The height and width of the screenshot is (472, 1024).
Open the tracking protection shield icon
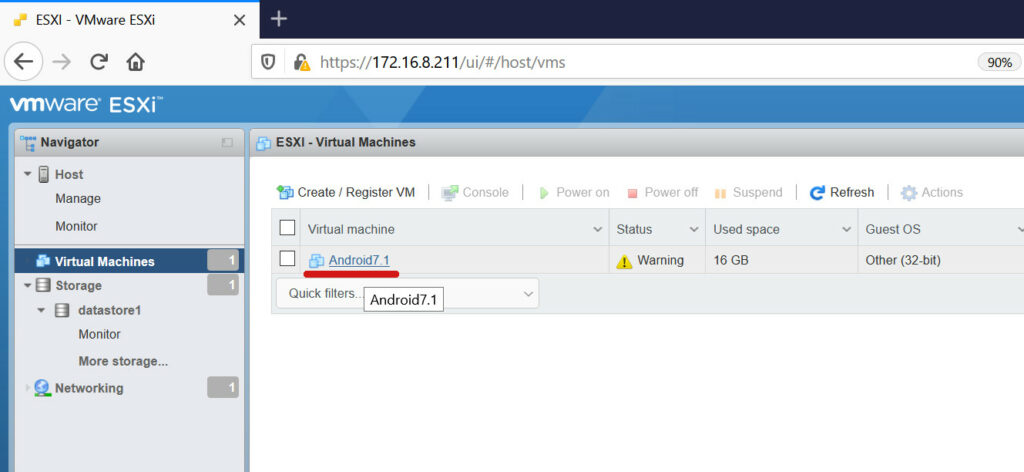[268, 62]
